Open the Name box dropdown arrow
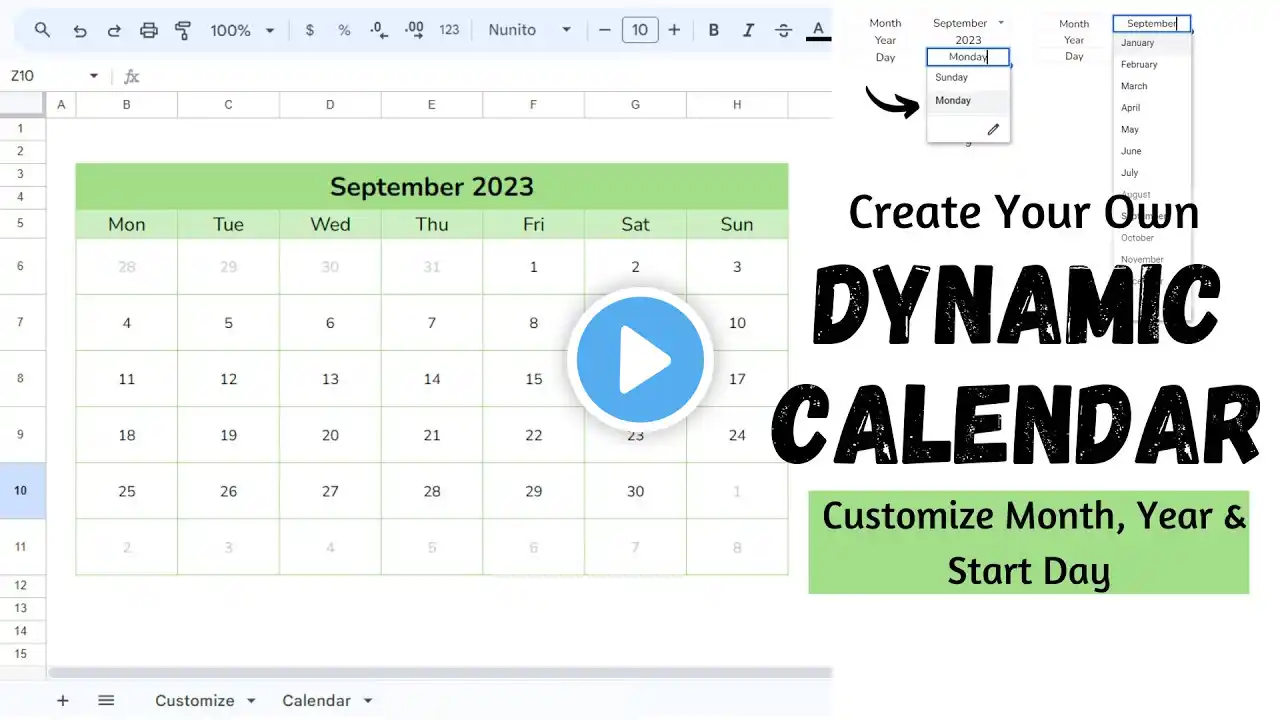 [x=94, y=76]
